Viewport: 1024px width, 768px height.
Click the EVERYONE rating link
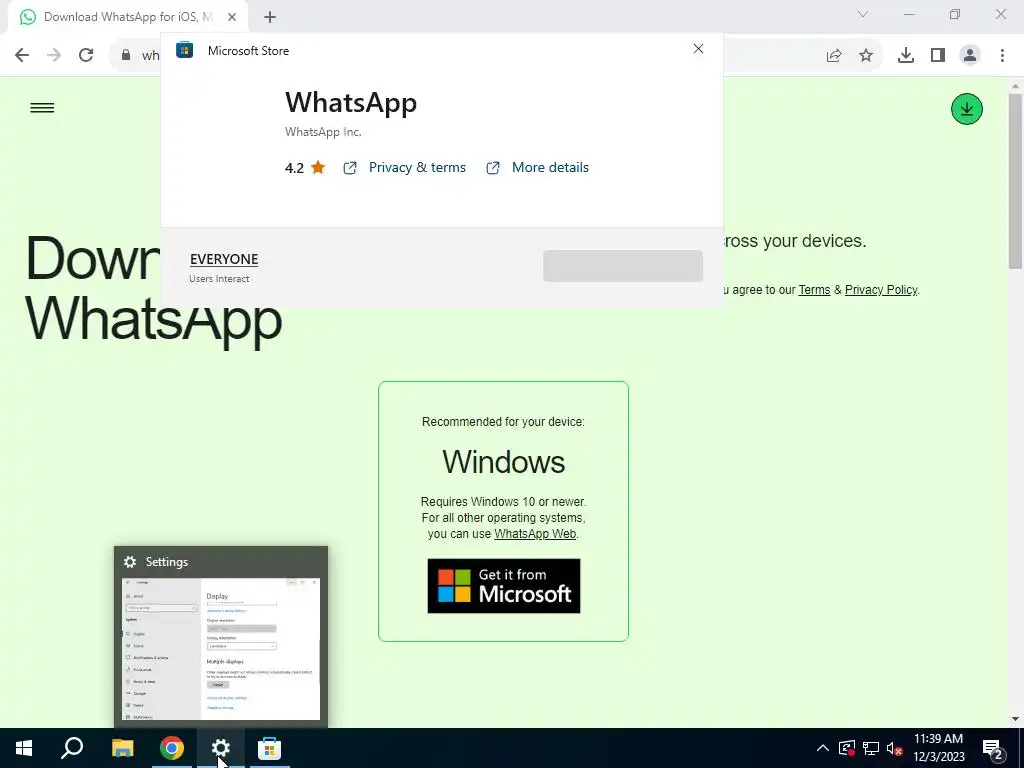coord(224,259)
